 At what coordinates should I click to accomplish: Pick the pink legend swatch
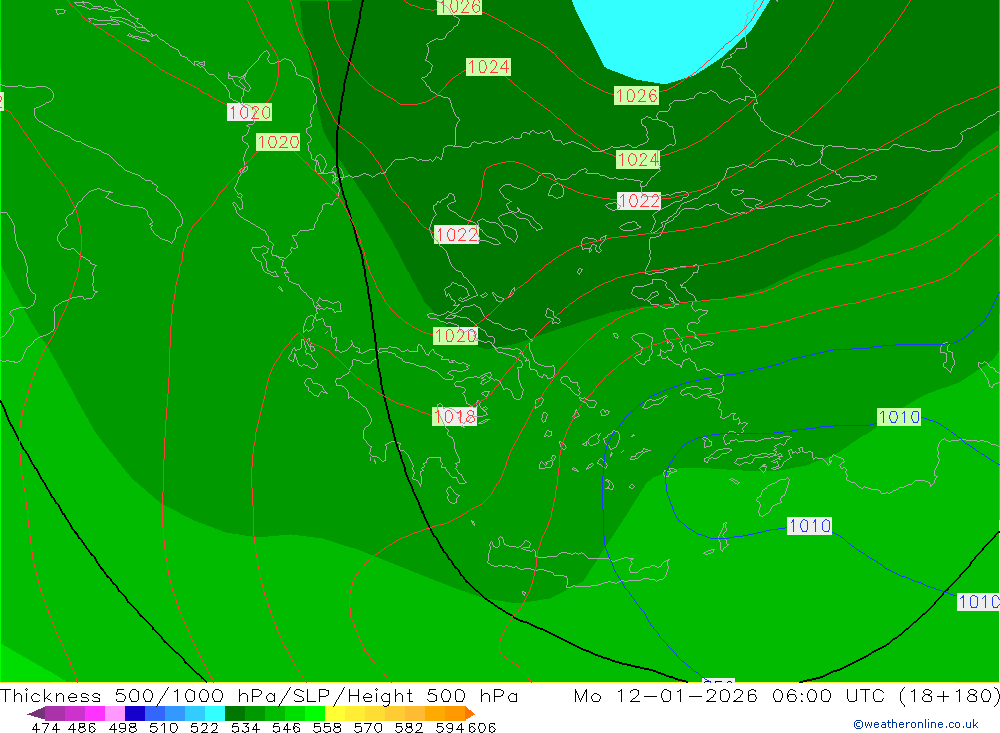pos(115,713)
